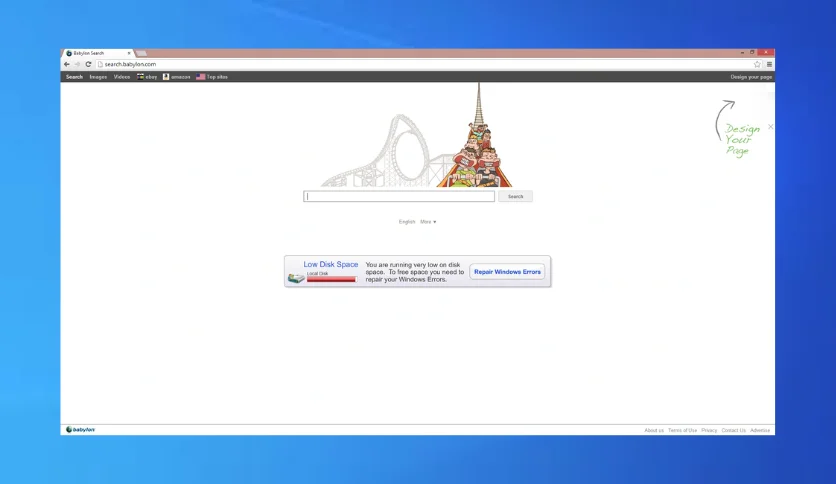Click the Search button
Viewport: 836px width, 484px height.
pyautogui.click(x=515, y=196)
